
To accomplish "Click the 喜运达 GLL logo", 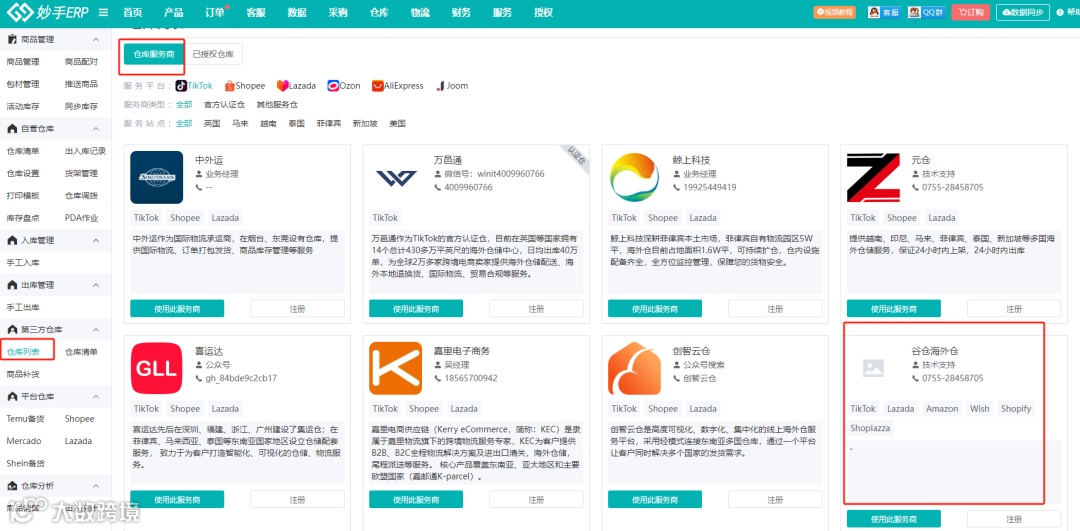I will point(156,368).
